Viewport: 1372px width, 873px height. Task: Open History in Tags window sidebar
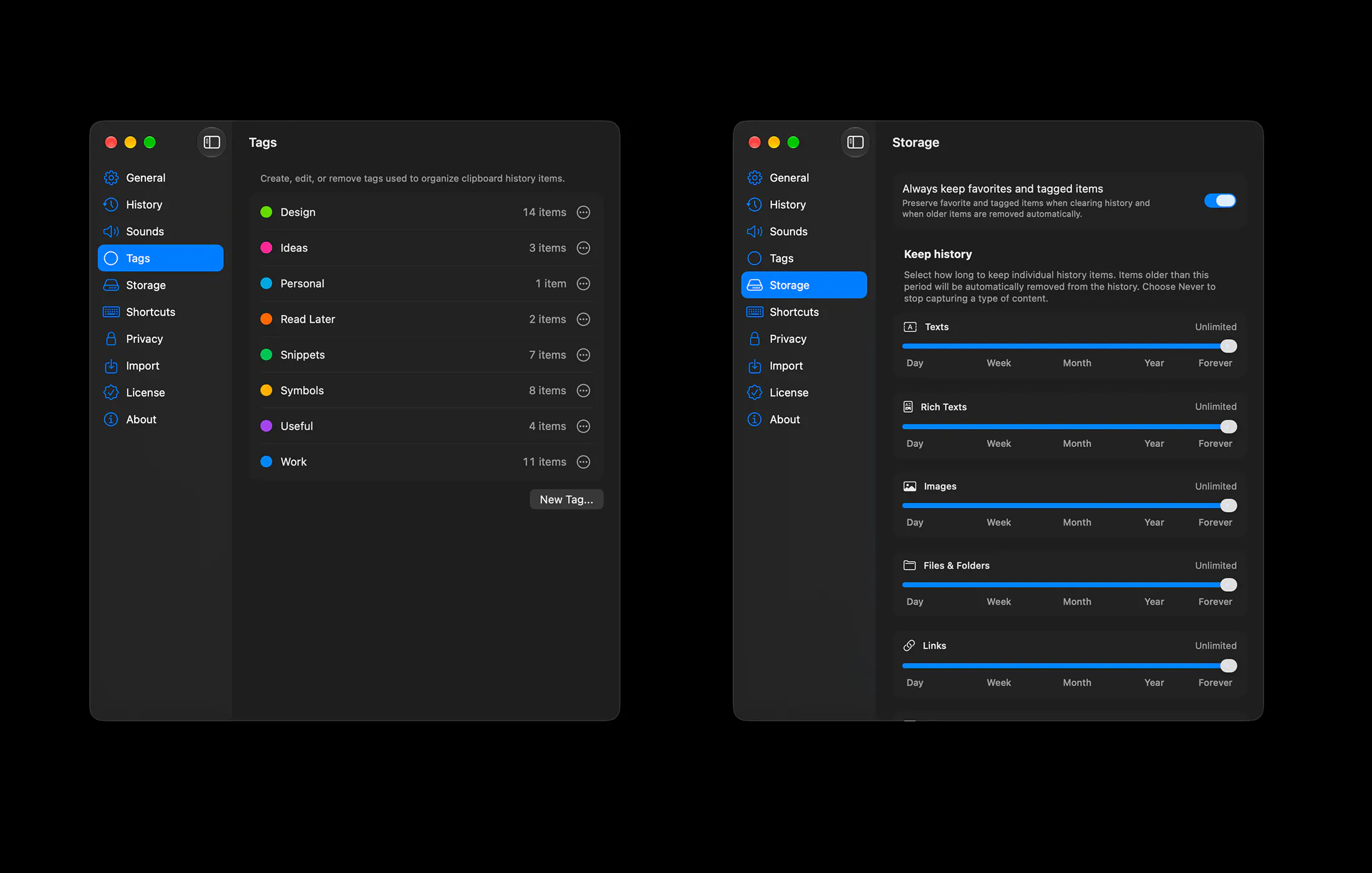click(x=160, y=205)
